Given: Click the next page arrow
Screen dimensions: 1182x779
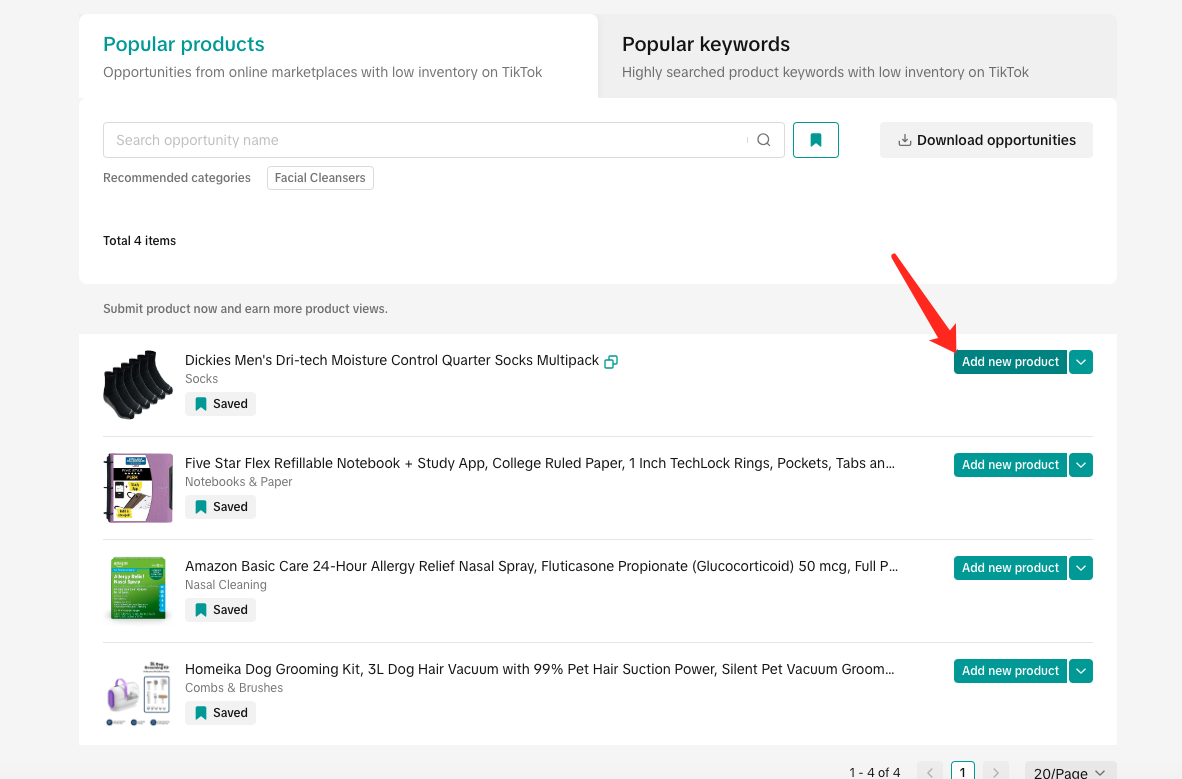Looking at the screenshot, I should (x=995, y=772).
